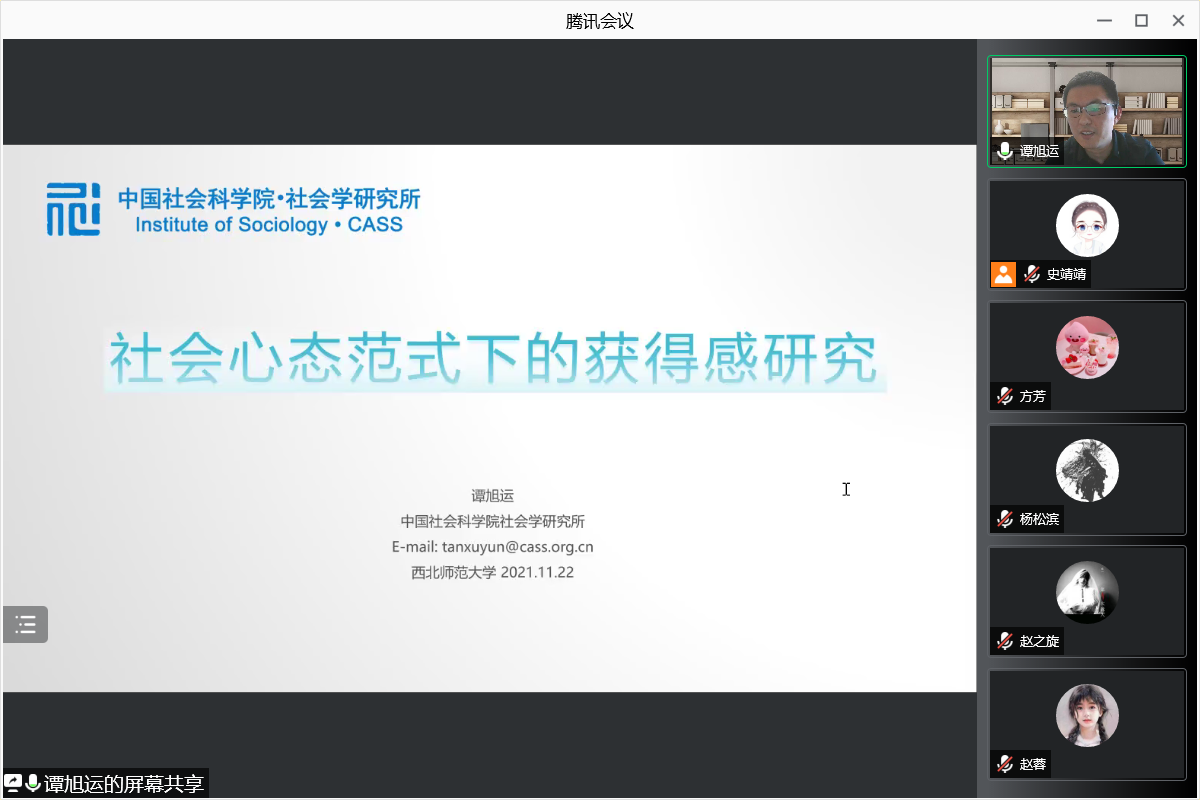Viewport: 1200px width, 800px height.
Task: Select 赵之旋's black-and-white avatar
Action: [x=1087, y=593]
